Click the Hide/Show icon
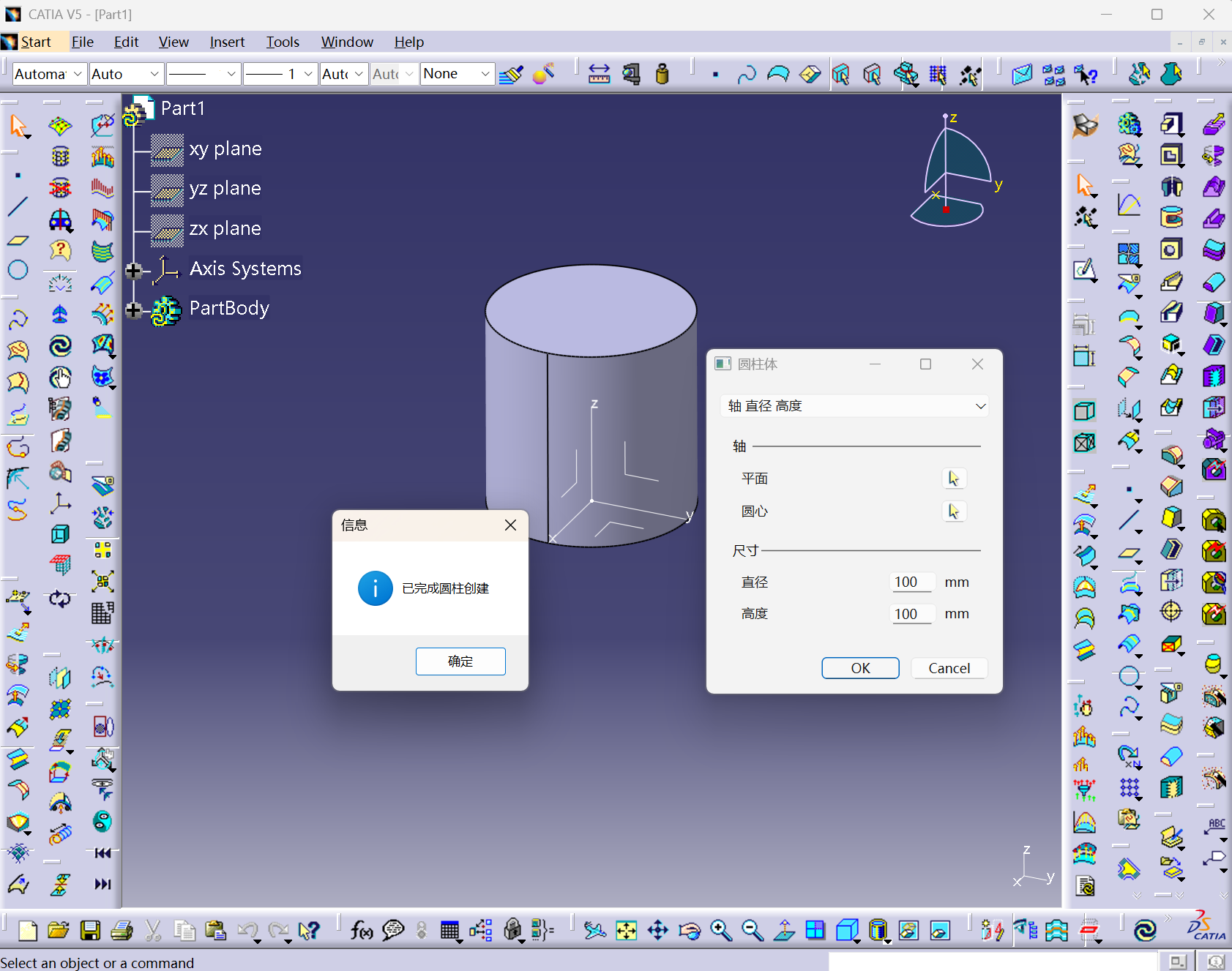This screenshot has width=1232, height=971. 908,930
